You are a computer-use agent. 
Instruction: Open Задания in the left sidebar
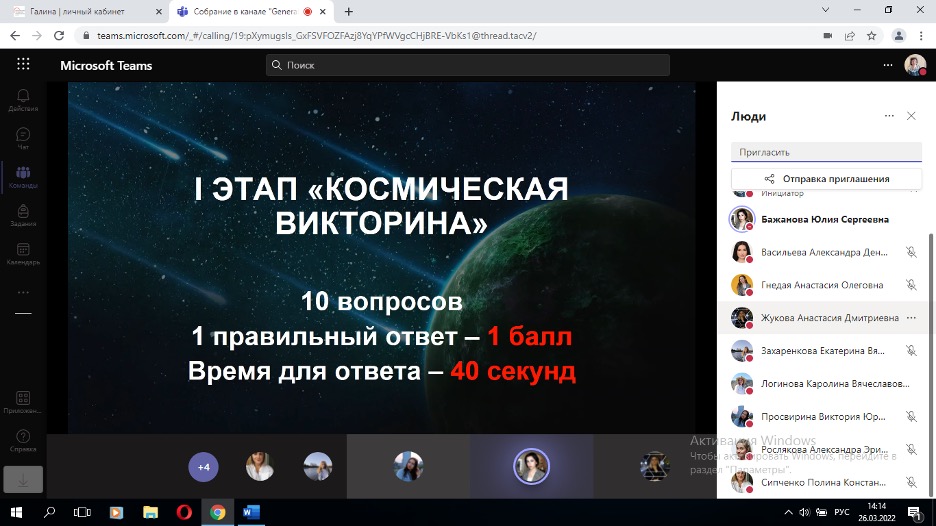pos(23,216)
